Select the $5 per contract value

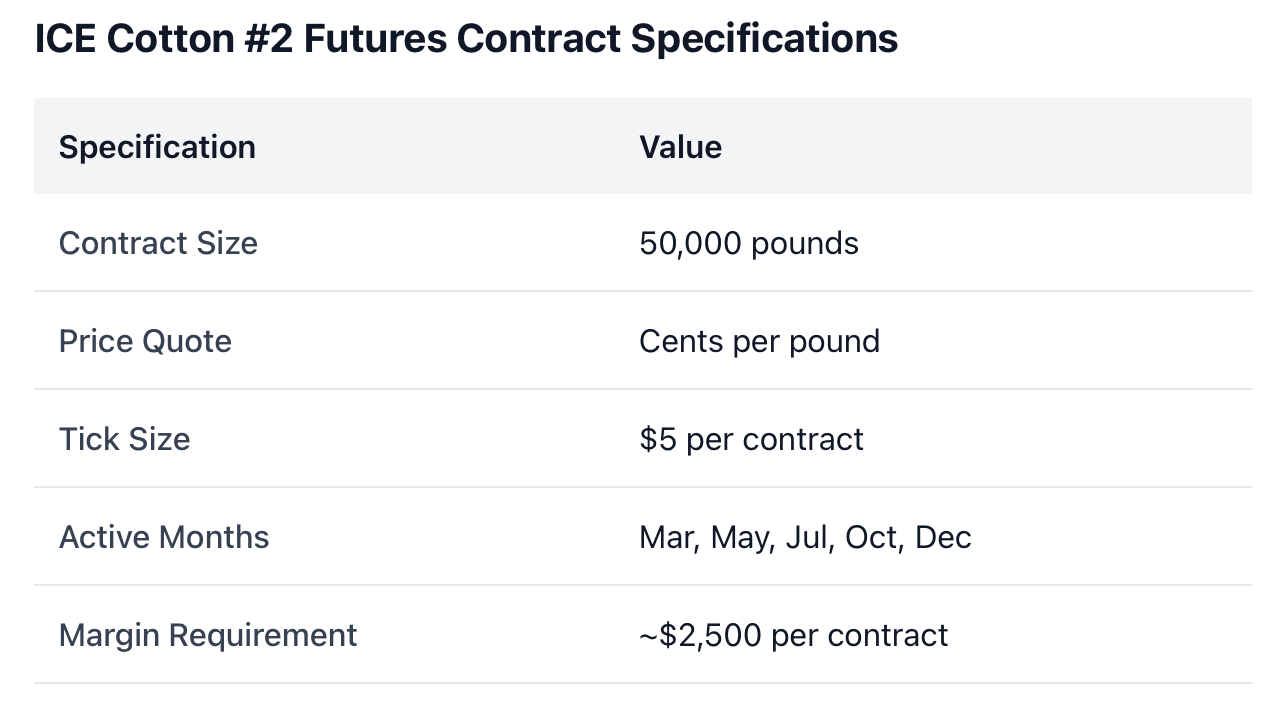point(752,439)
